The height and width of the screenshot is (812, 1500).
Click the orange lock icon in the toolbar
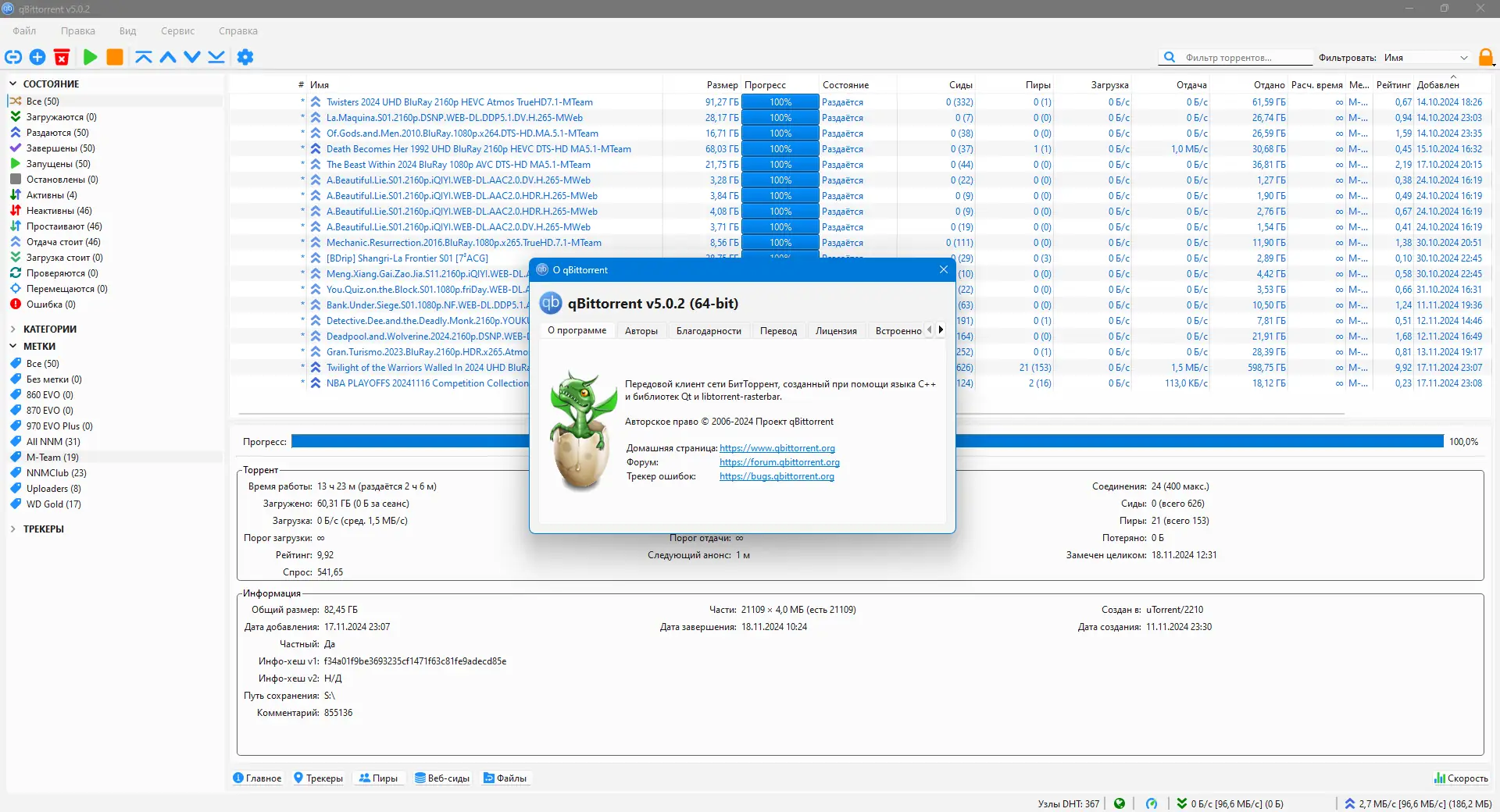pos(1486,57)
